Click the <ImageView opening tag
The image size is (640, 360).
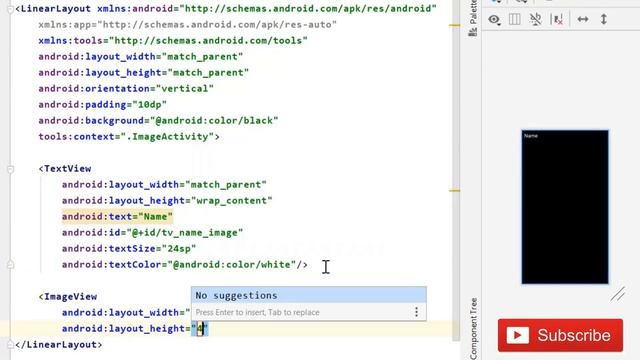point(68,297)
